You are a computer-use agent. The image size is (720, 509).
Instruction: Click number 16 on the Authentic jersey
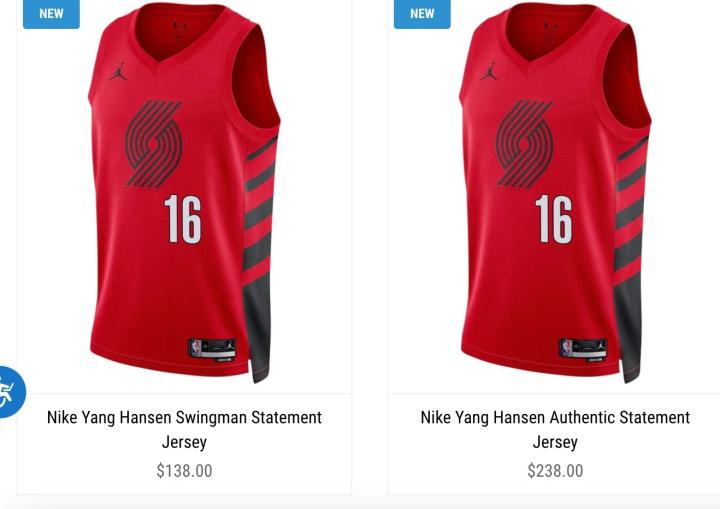click(x=554, y=219)
